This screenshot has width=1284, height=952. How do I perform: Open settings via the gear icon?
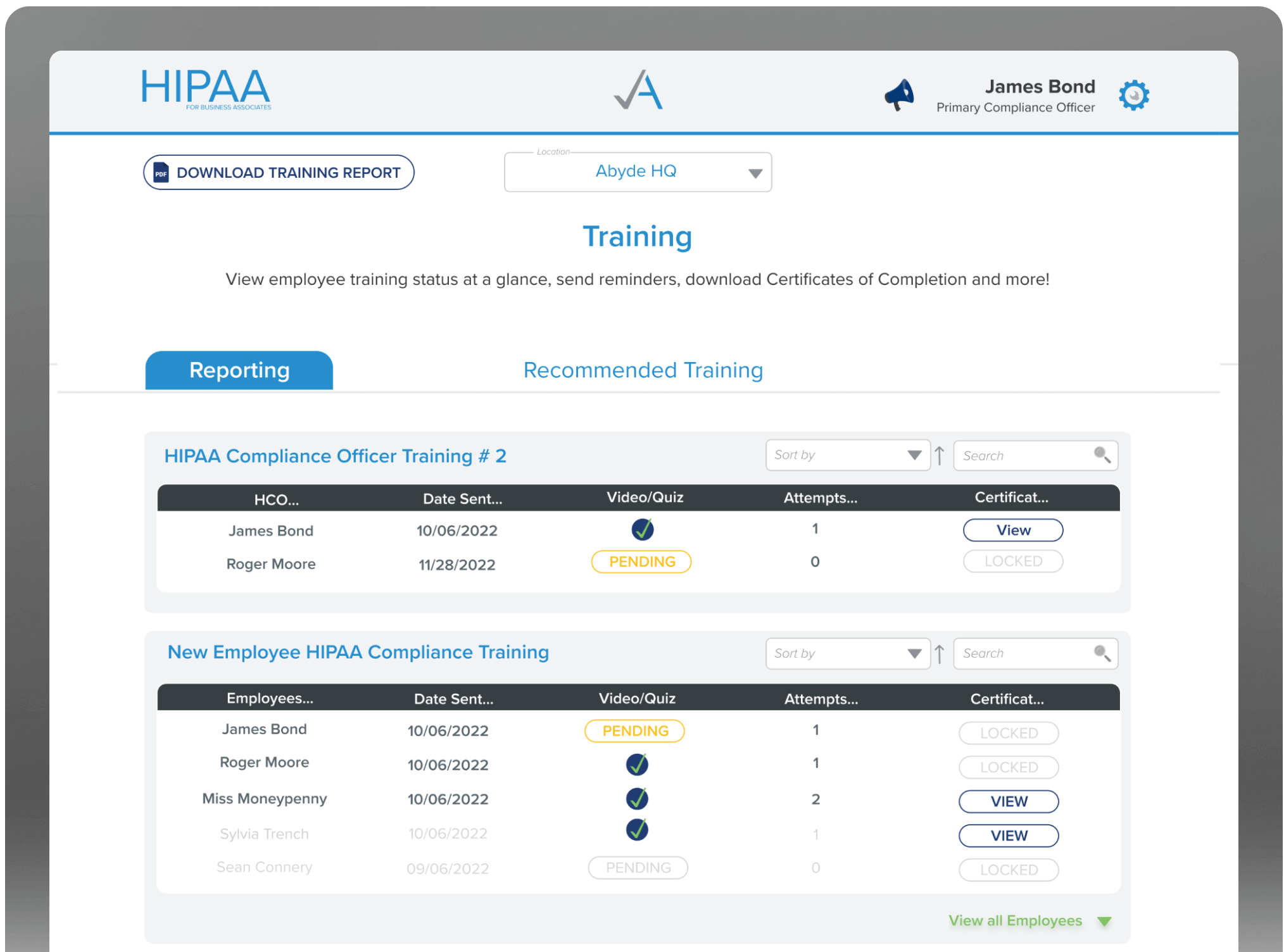point(1133,95)
